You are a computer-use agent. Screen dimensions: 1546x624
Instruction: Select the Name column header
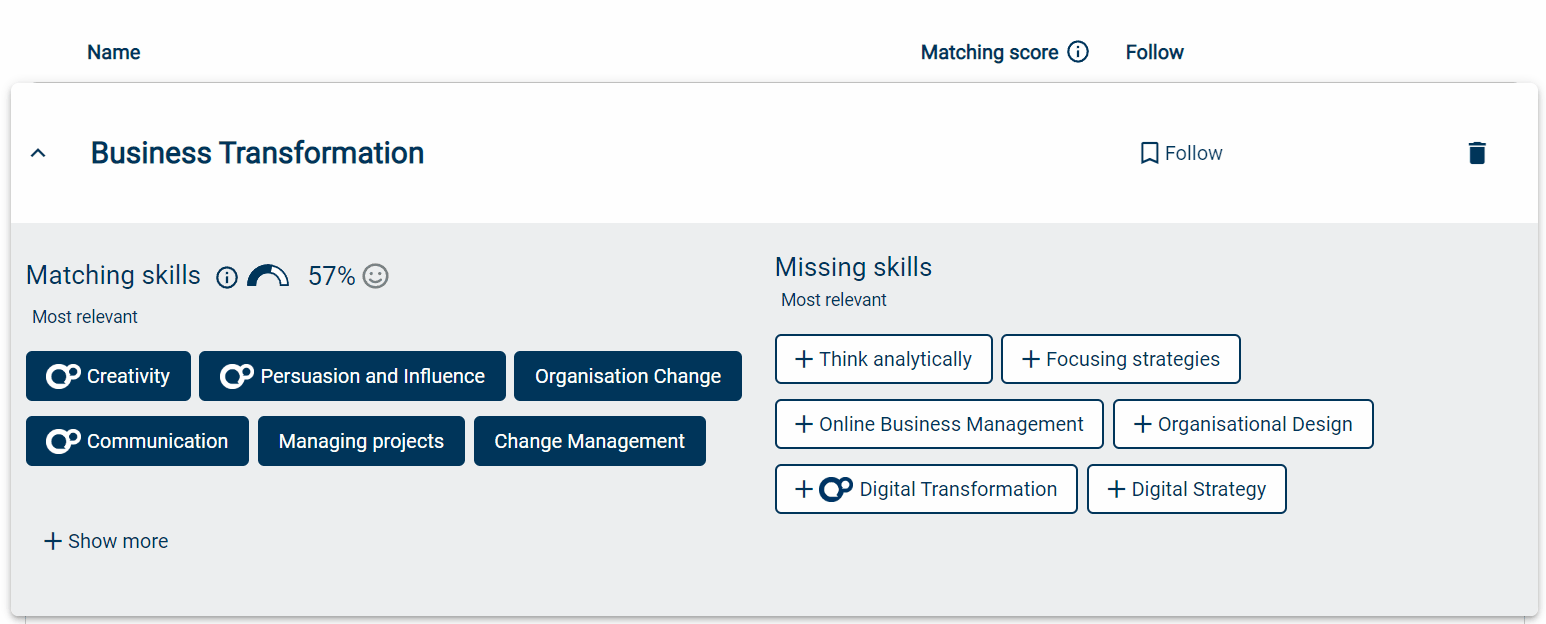pos(113,51)
